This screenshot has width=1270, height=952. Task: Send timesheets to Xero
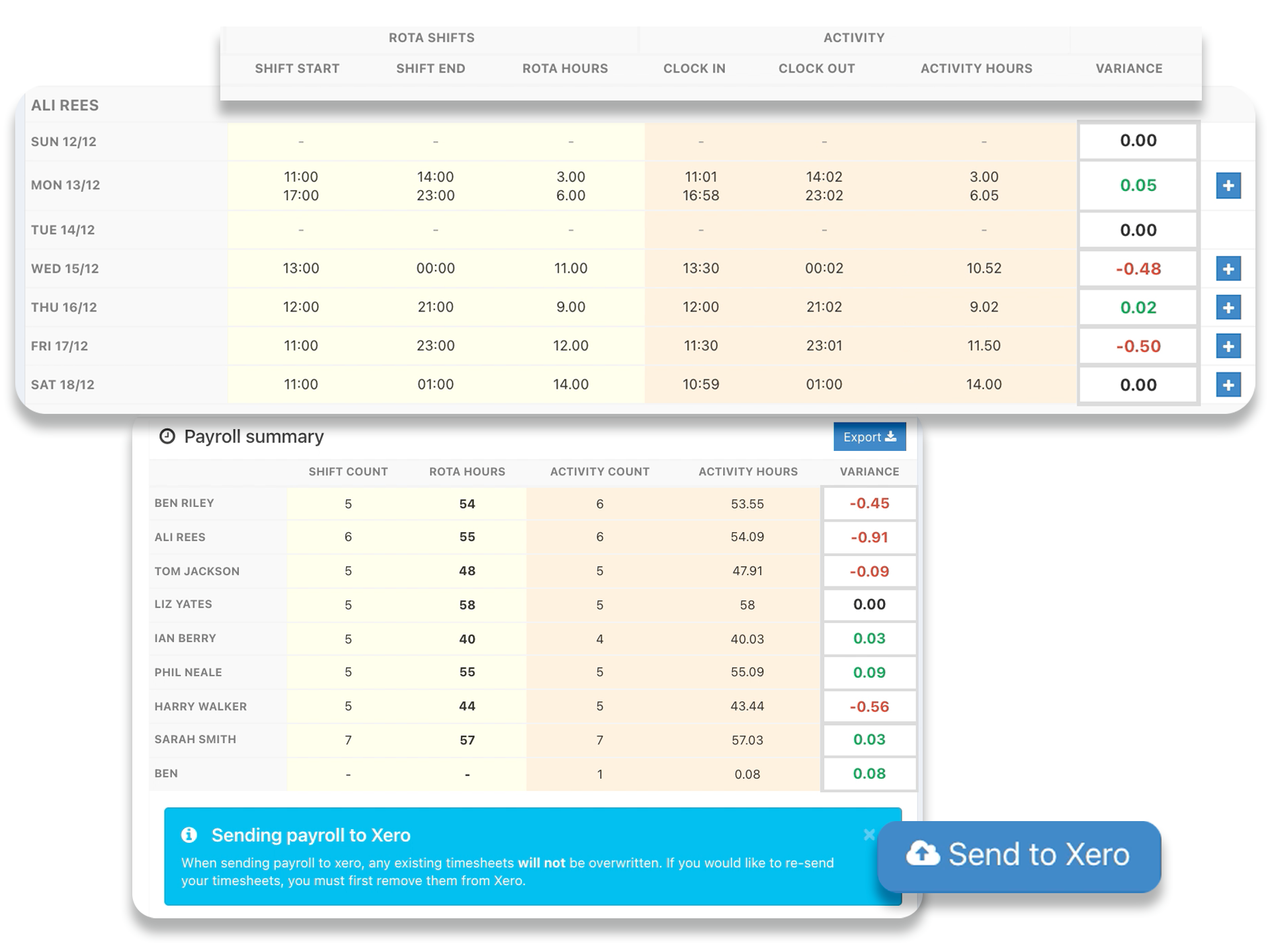[1019, 854]
